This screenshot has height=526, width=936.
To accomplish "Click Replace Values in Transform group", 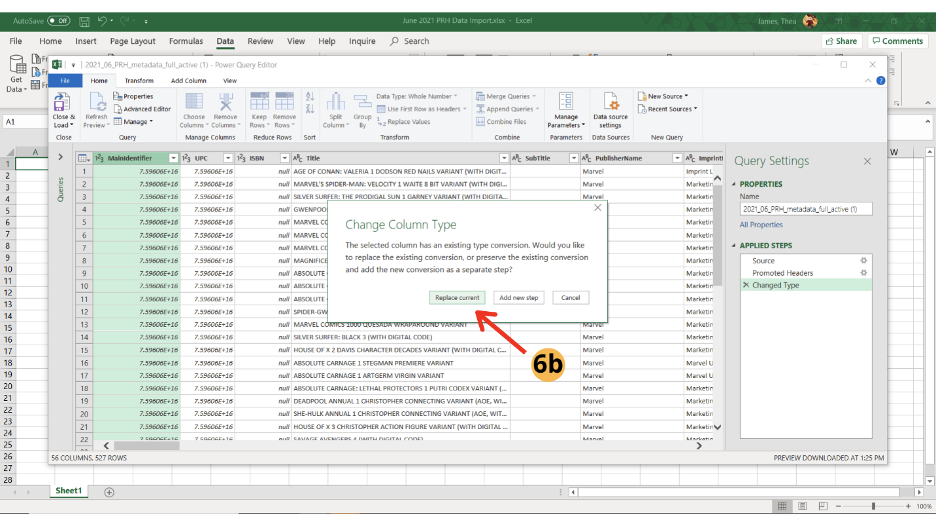I will (x=404, y=122).
